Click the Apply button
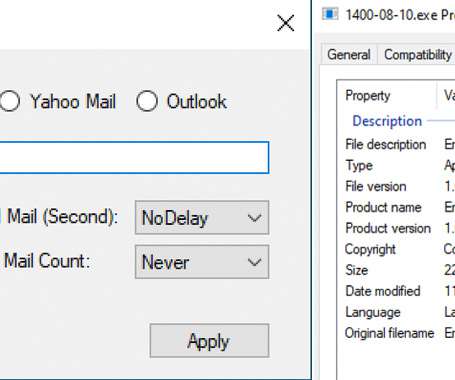The image size is (455, 380). [x=209, y=341]
